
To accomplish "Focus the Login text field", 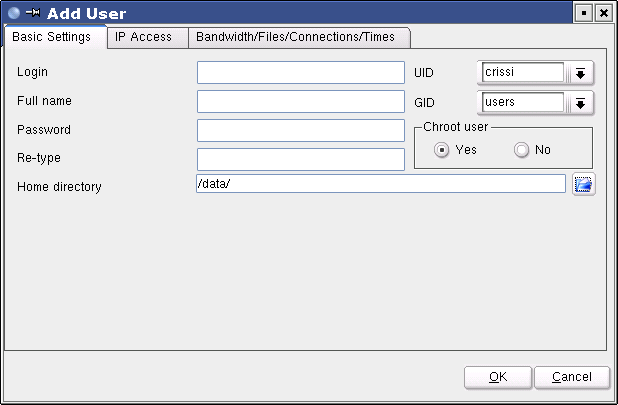I will (300, 72).
